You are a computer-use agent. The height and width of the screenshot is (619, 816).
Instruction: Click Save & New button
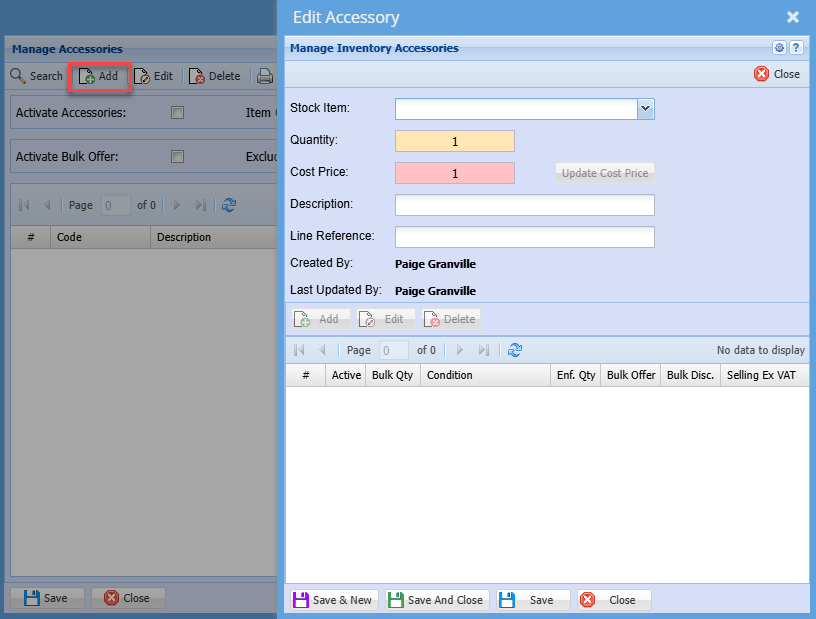tap(332, 600)
